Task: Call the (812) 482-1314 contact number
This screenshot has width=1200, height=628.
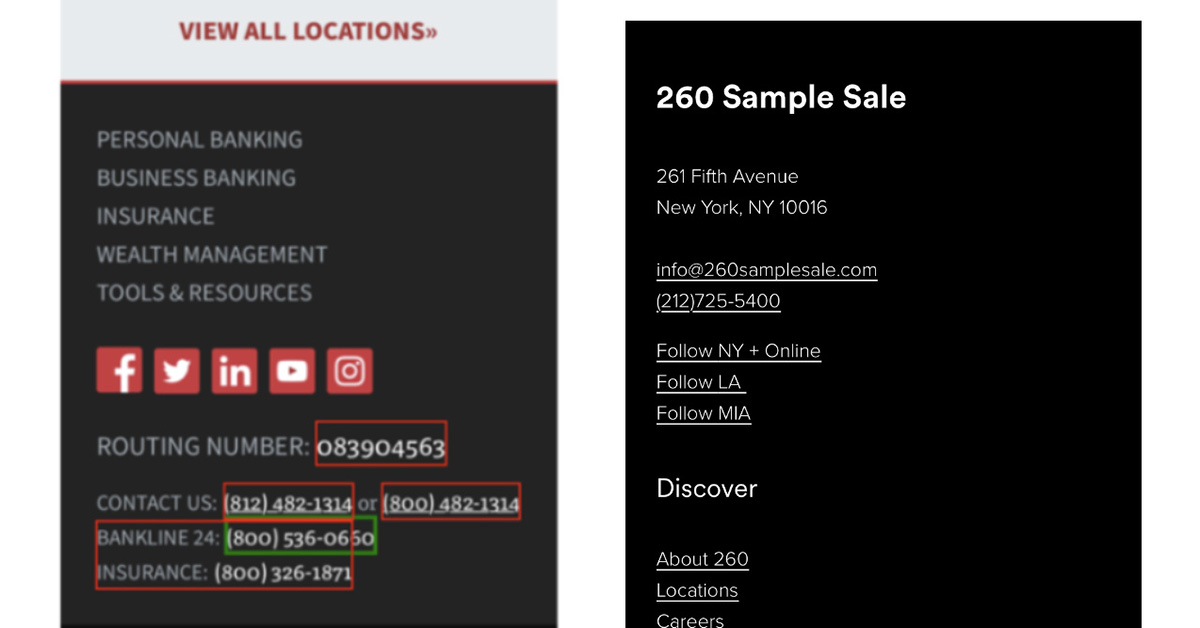Action: coord(288,503)
